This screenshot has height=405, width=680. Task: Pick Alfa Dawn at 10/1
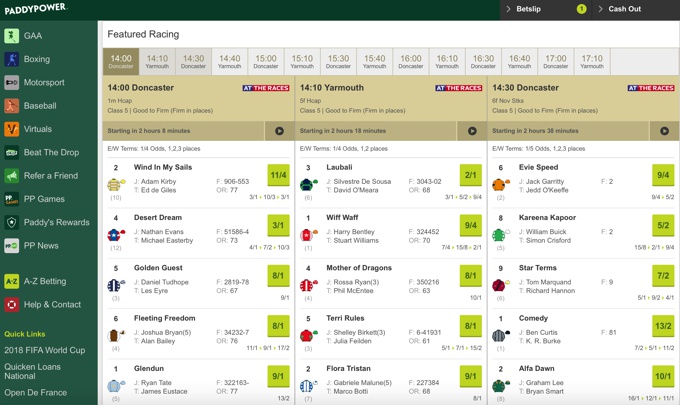(x=663, y=376)
